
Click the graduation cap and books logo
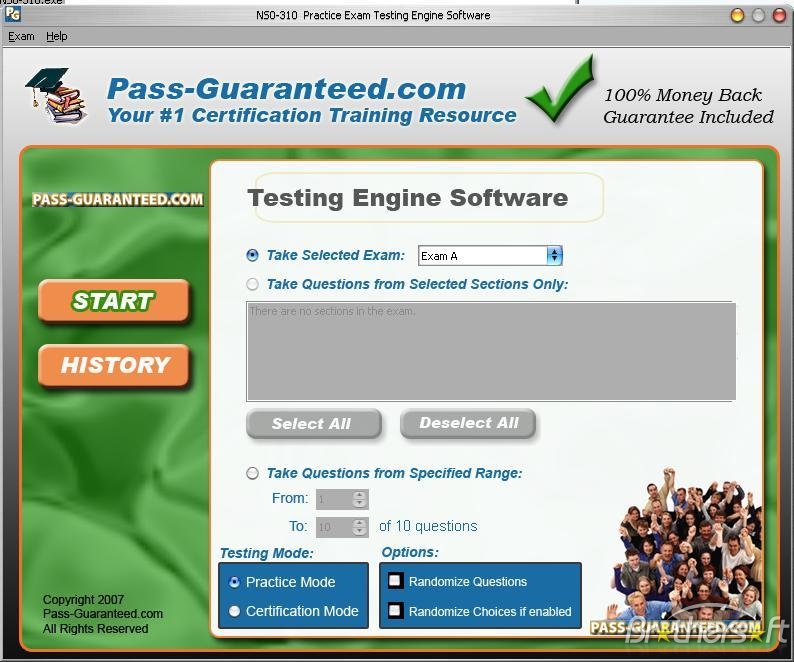(57, 96)
